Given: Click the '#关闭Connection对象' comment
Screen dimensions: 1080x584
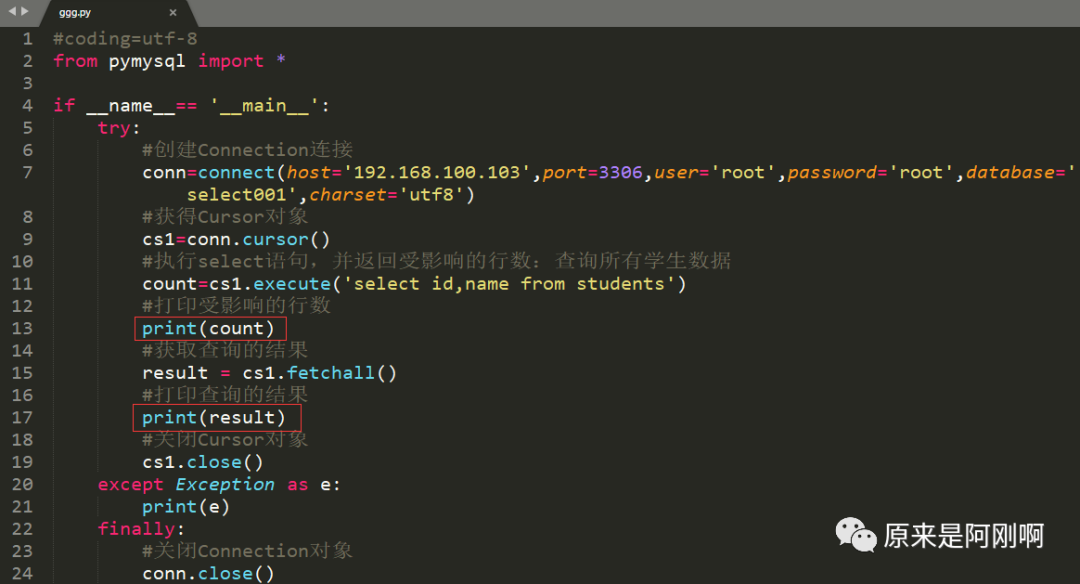Looking at the screenshot, I should pos(247,552).
